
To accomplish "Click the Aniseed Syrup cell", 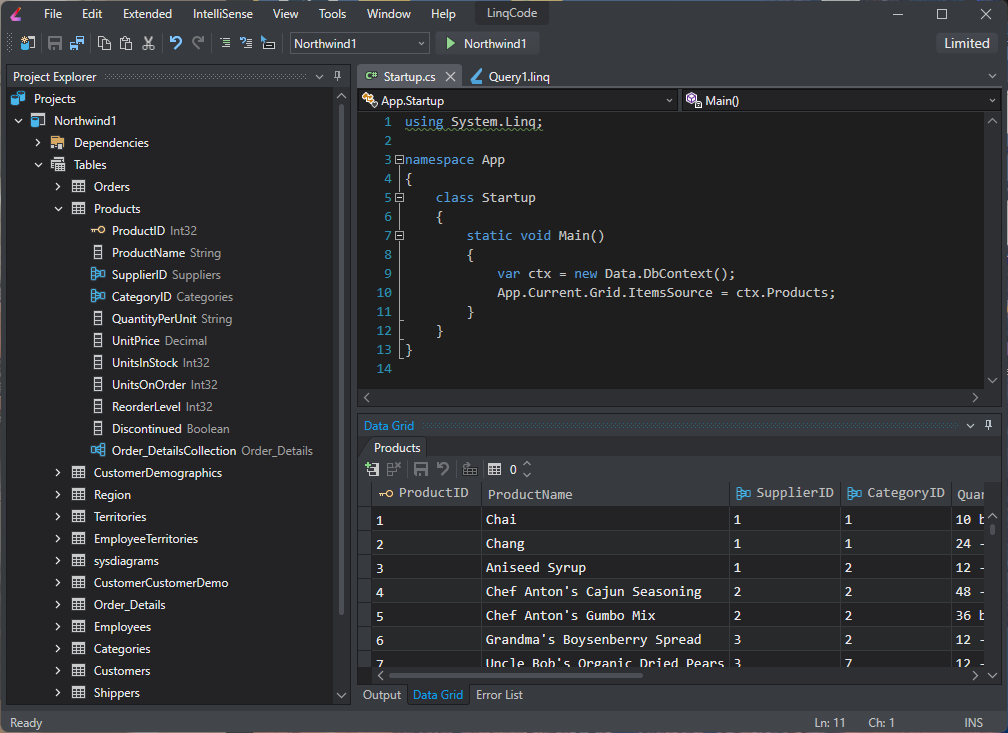I will tap(606, 568).
